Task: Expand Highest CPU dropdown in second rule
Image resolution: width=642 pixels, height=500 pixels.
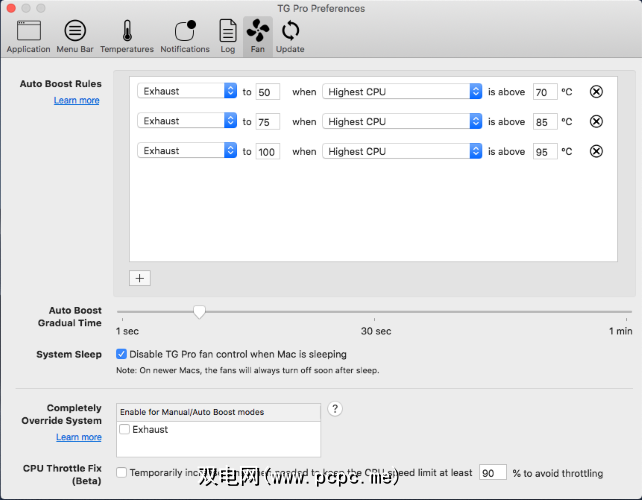Action: coord(402,122)
